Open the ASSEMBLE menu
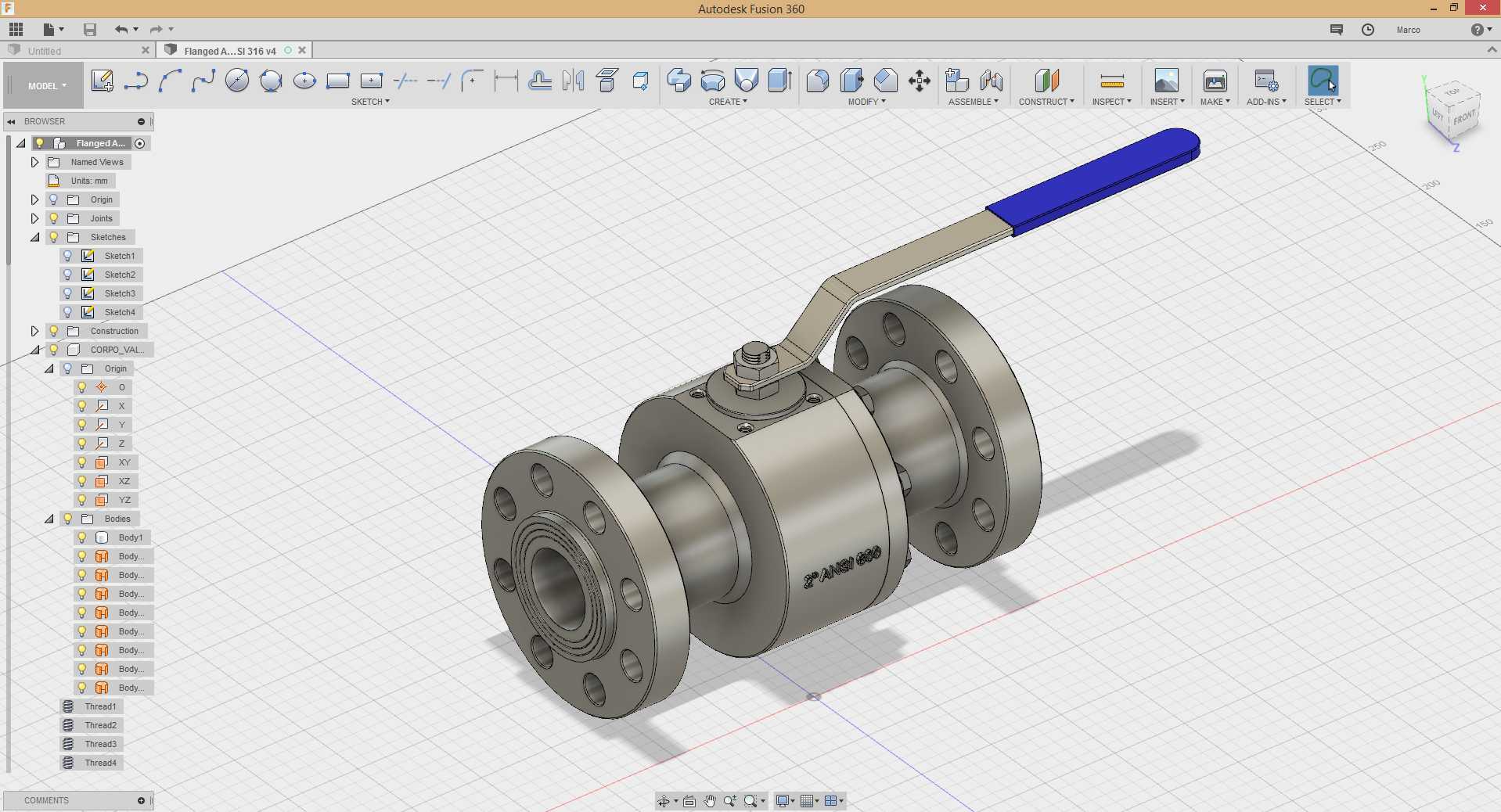 coord(974,102)
